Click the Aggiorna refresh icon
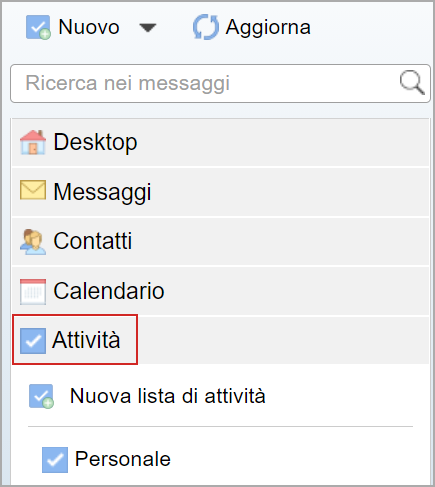This screenshot has height=487, width=435. [x=206, y=27]
